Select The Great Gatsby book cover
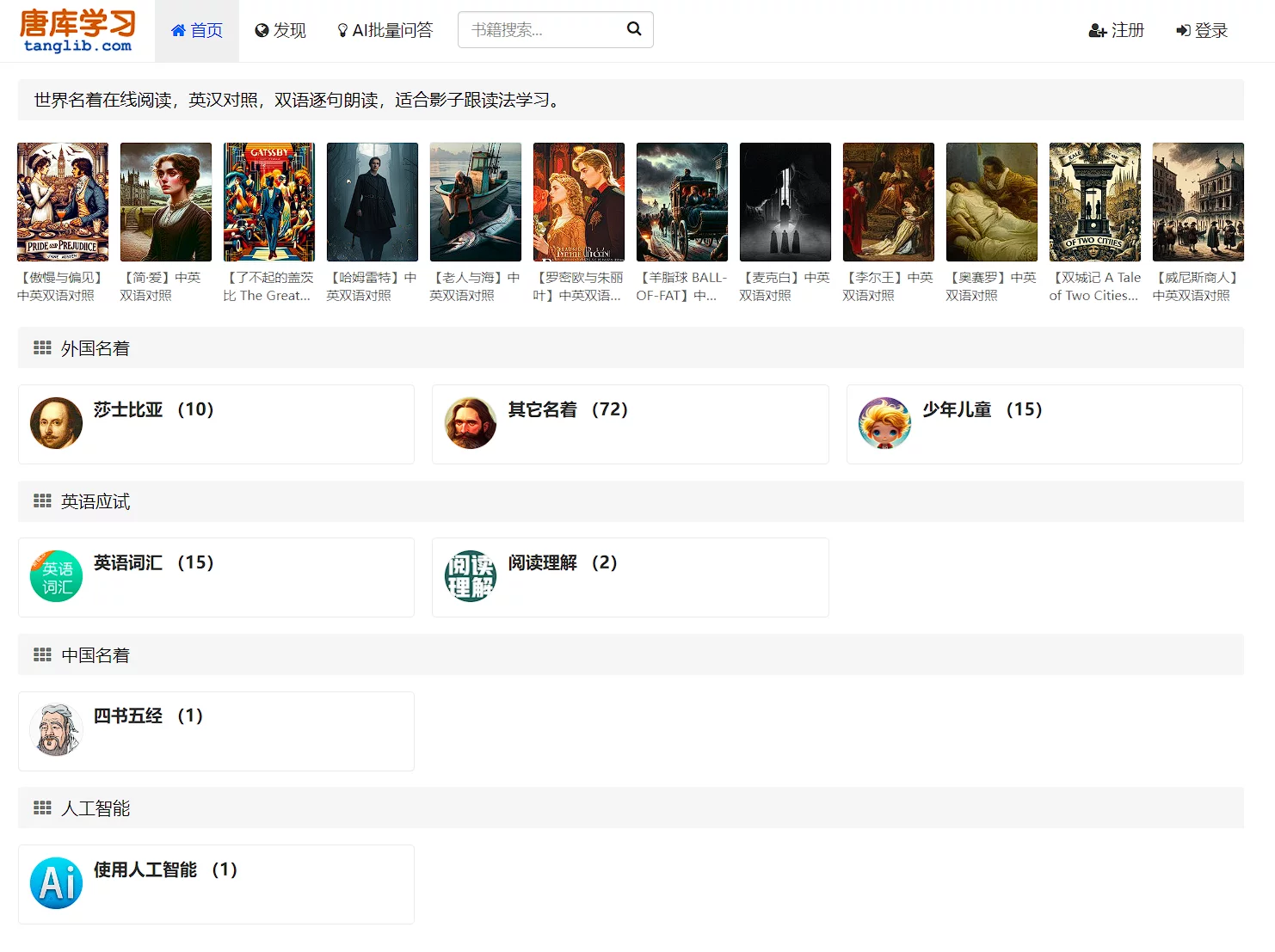 point(269,202)
